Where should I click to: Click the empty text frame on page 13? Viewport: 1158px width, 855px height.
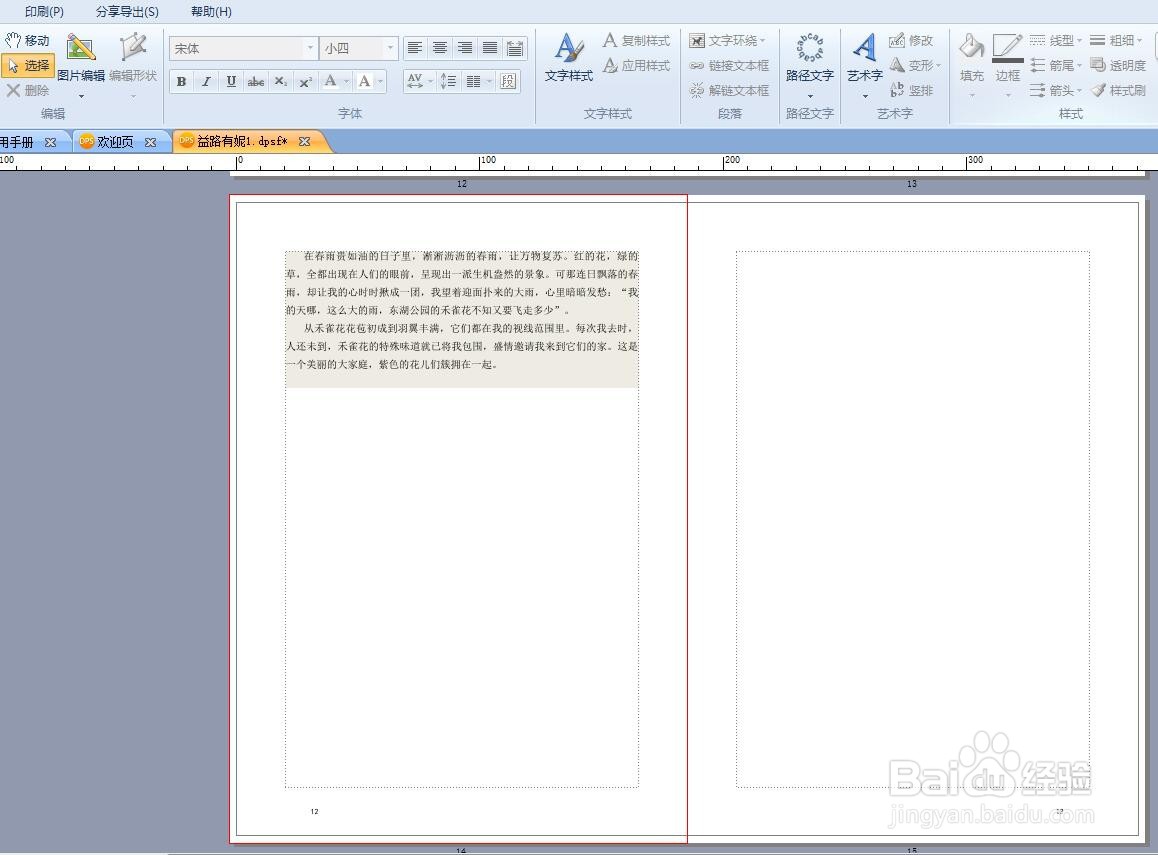coord(912,519)
